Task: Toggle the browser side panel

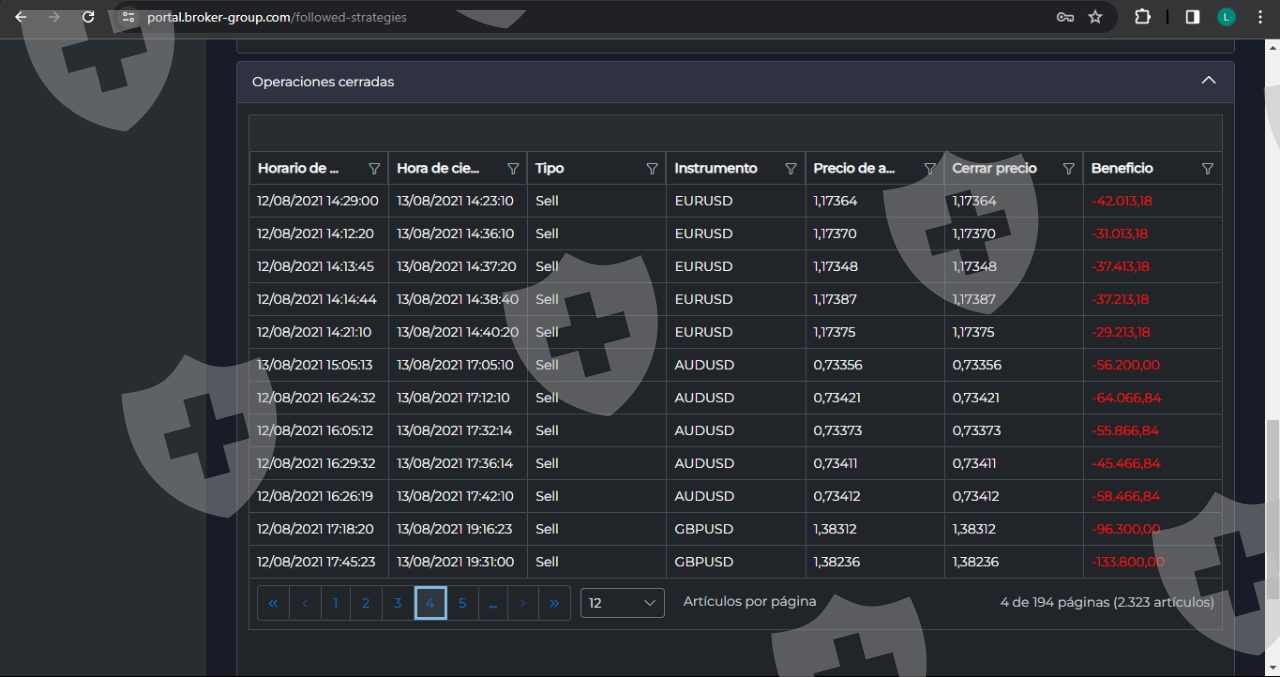Action: click(1192, 17)
